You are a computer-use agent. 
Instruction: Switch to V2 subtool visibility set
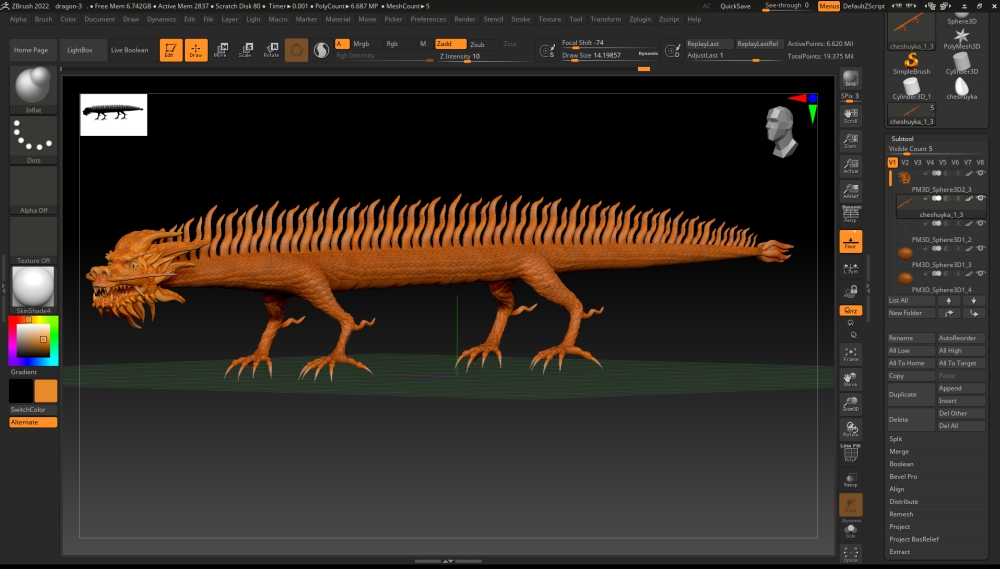click(905, 163)
